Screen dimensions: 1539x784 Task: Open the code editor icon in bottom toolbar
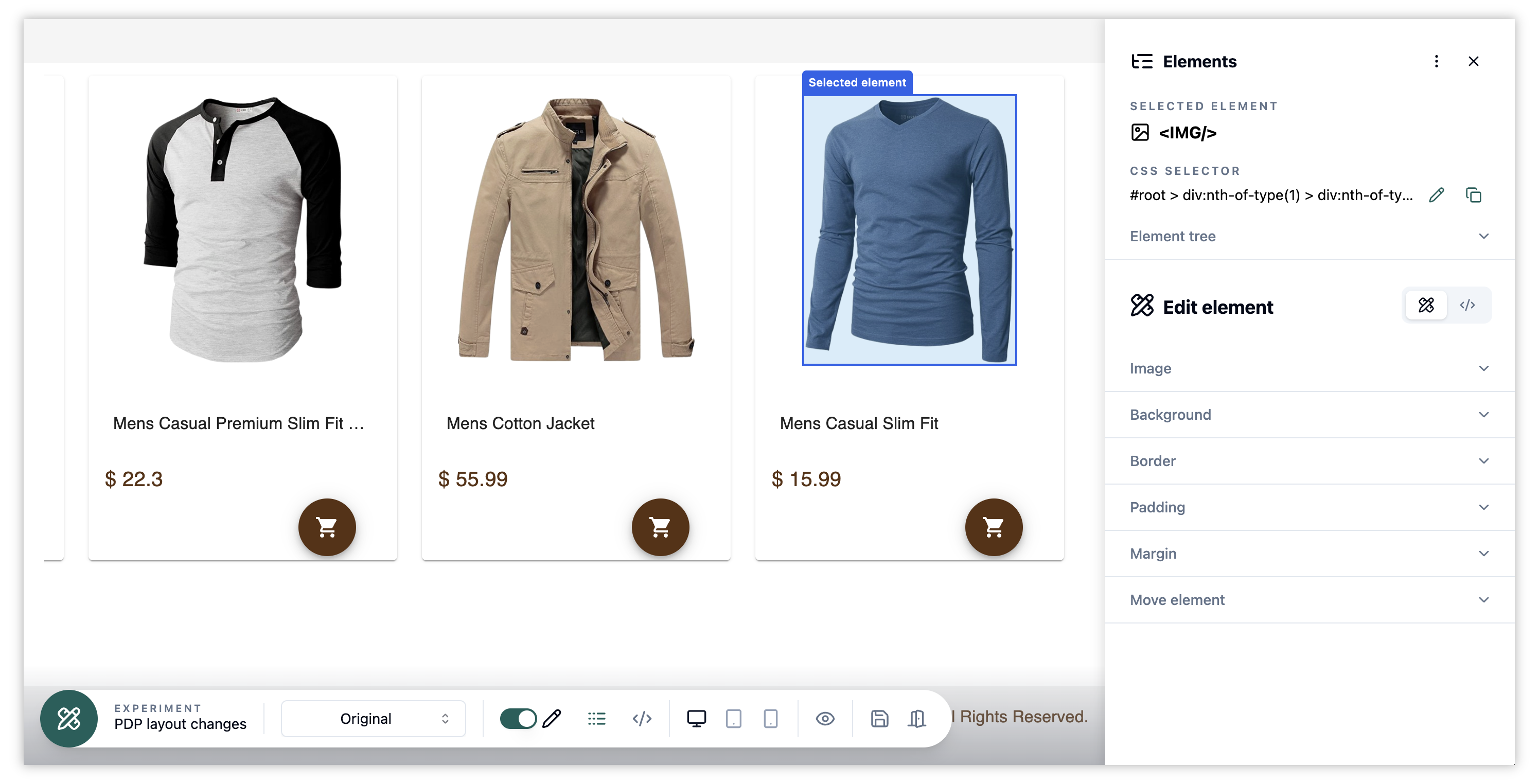coord(642,718)
